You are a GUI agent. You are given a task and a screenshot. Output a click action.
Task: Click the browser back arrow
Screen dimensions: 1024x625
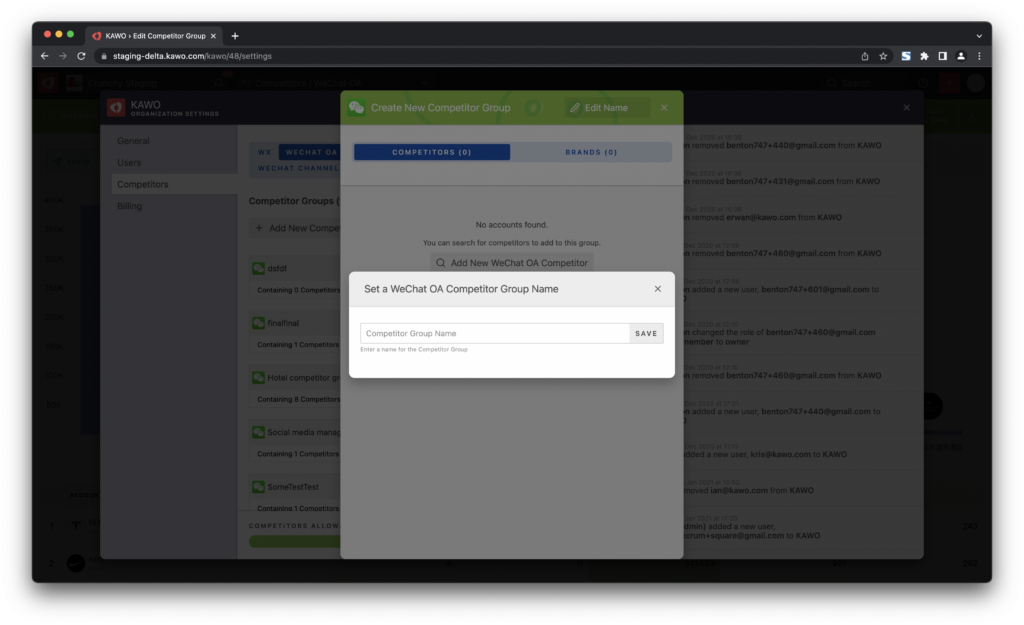click(x=44, y=56)
